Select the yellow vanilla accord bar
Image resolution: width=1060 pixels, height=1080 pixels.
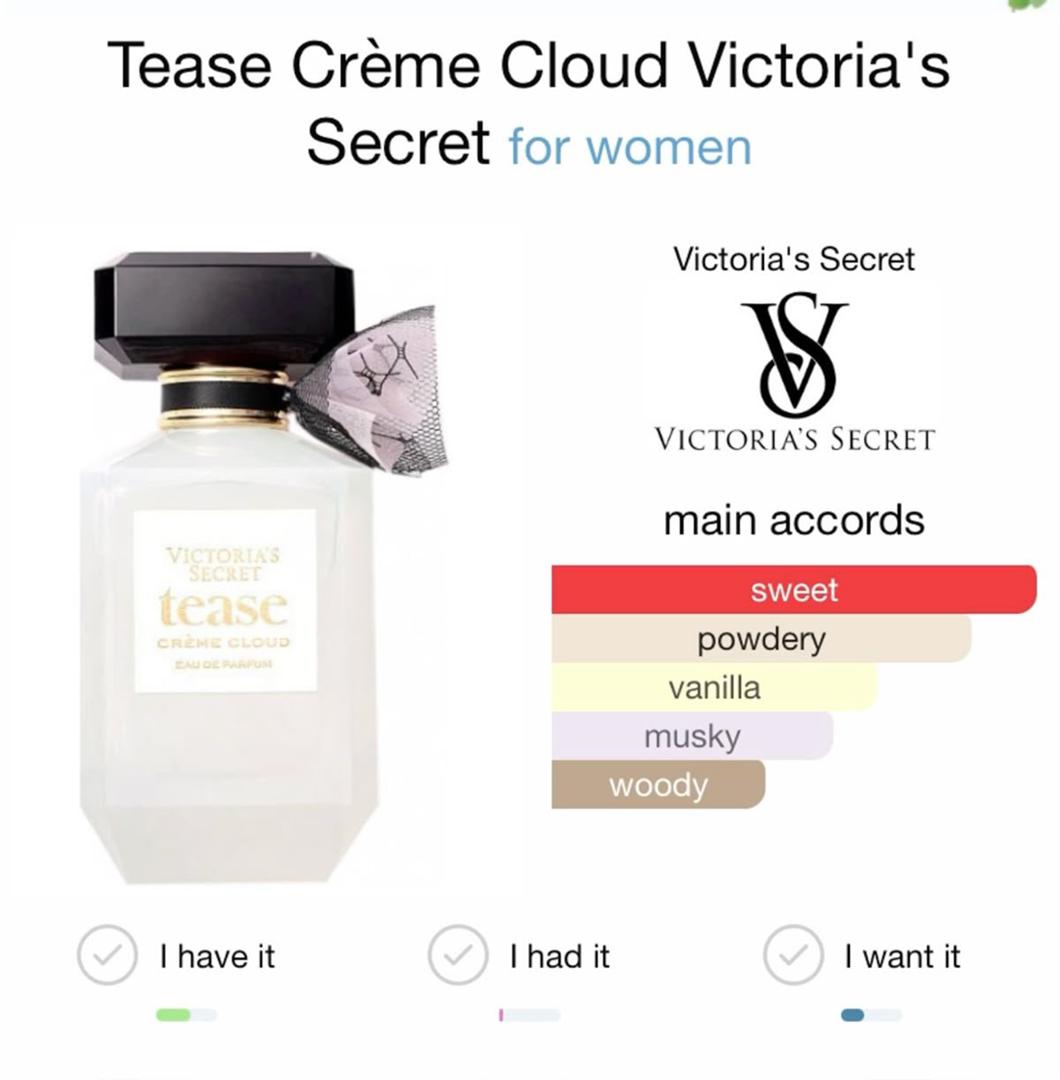click(714, 687)
